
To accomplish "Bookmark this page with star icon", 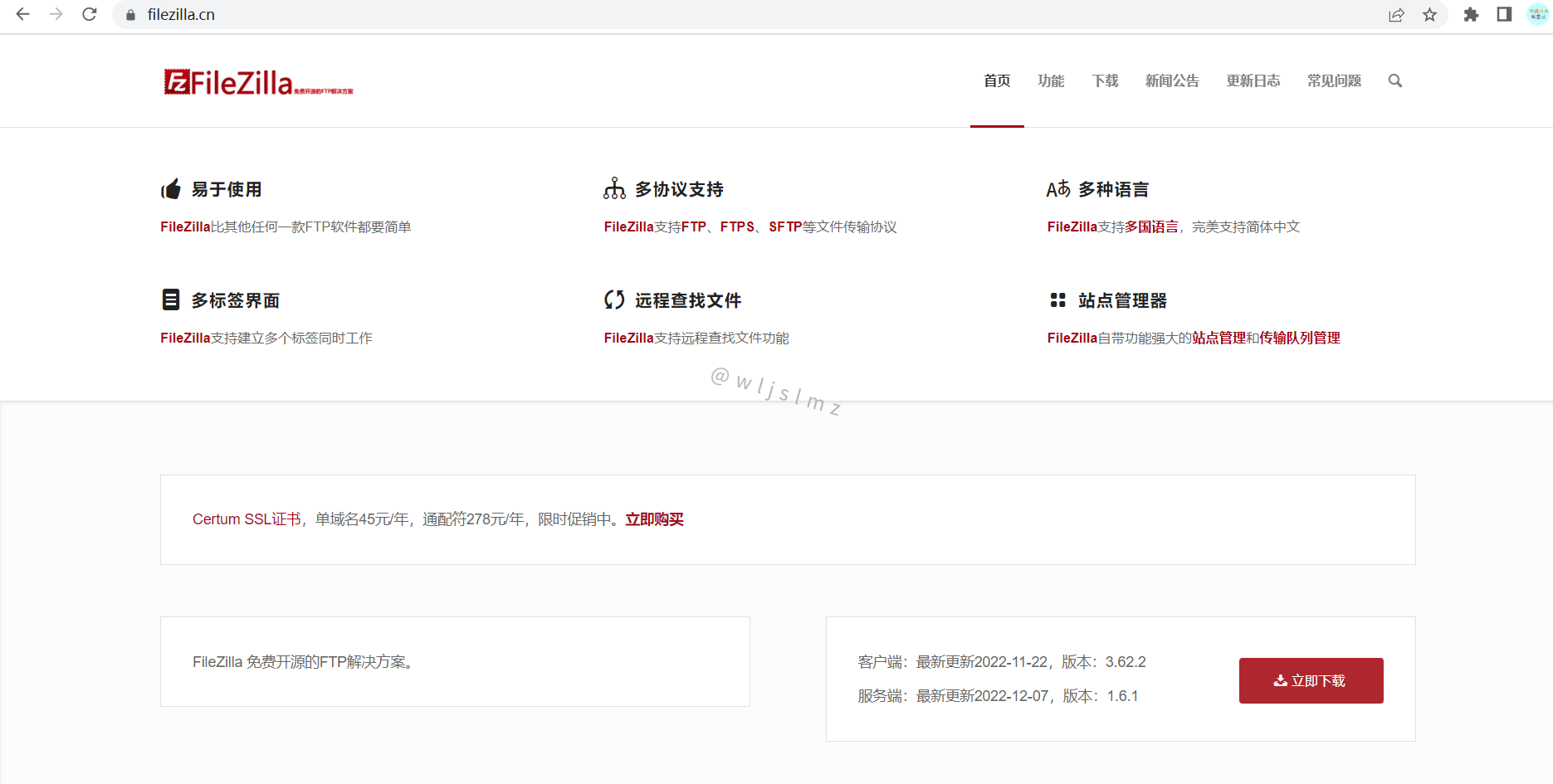I will coord(1429,15).
